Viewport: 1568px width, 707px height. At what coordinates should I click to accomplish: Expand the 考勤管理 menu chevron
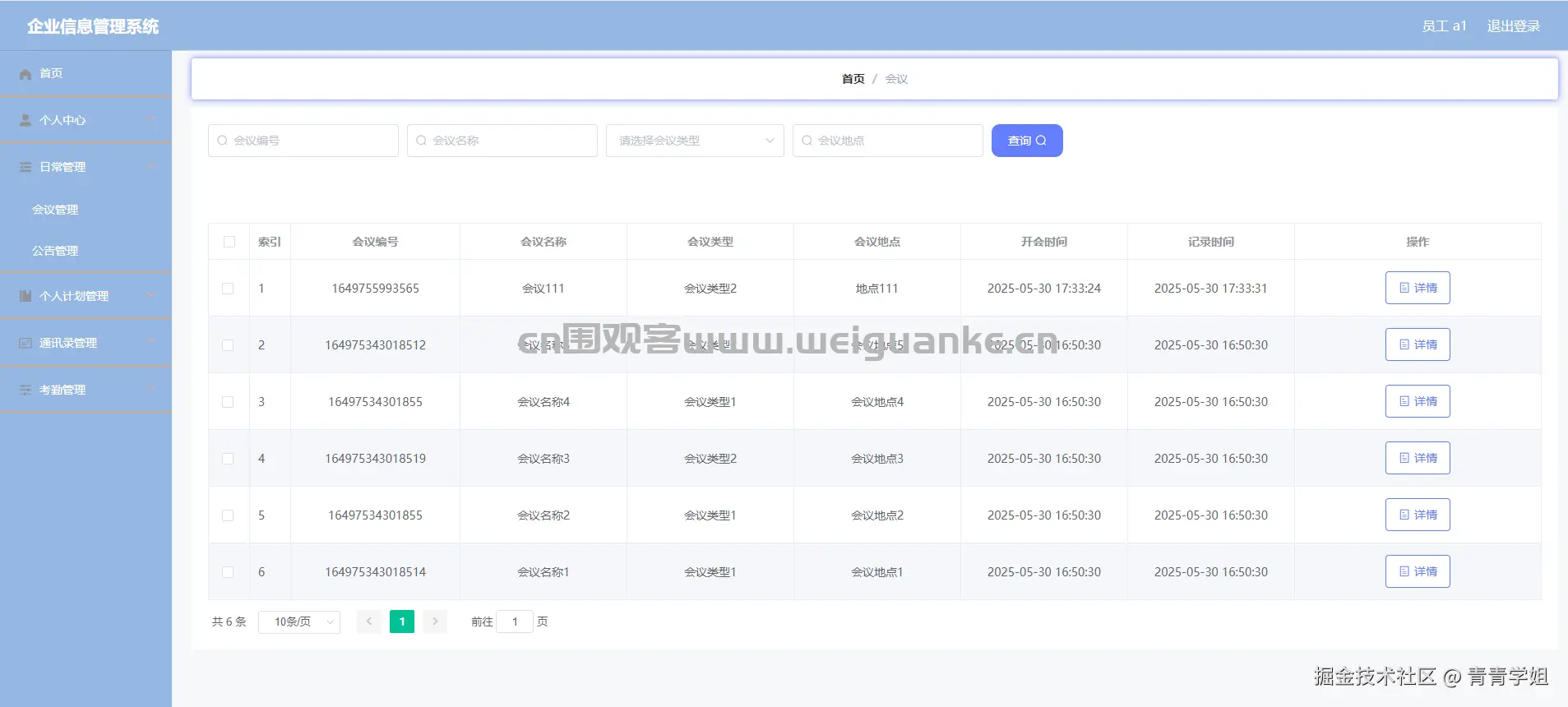[x=151, y=390]
